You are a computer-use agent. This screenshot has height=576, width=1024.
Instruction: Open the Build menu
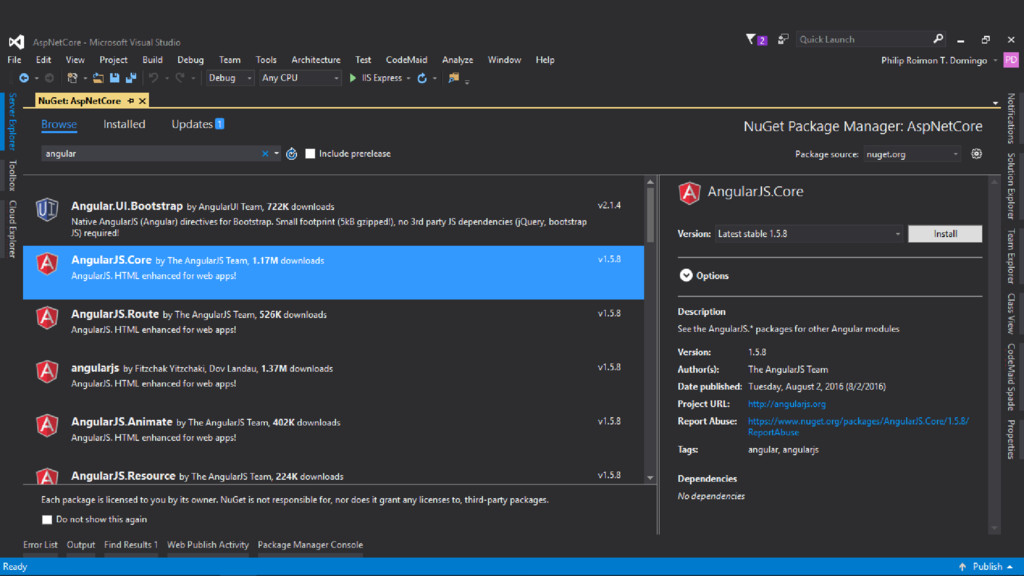tap(152, 59)
